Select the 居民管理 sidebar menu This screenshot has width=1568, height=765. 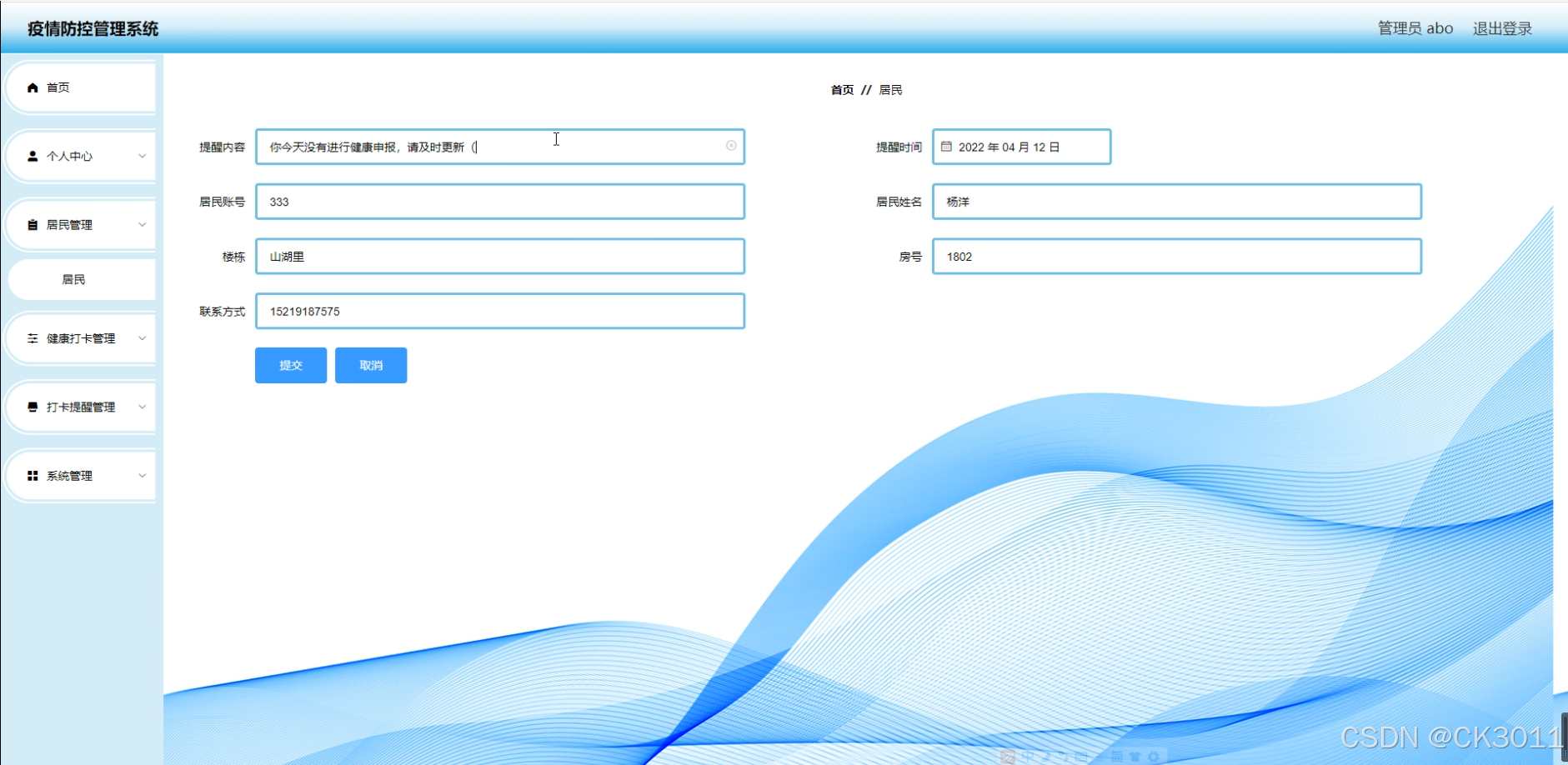coord(81,225)
